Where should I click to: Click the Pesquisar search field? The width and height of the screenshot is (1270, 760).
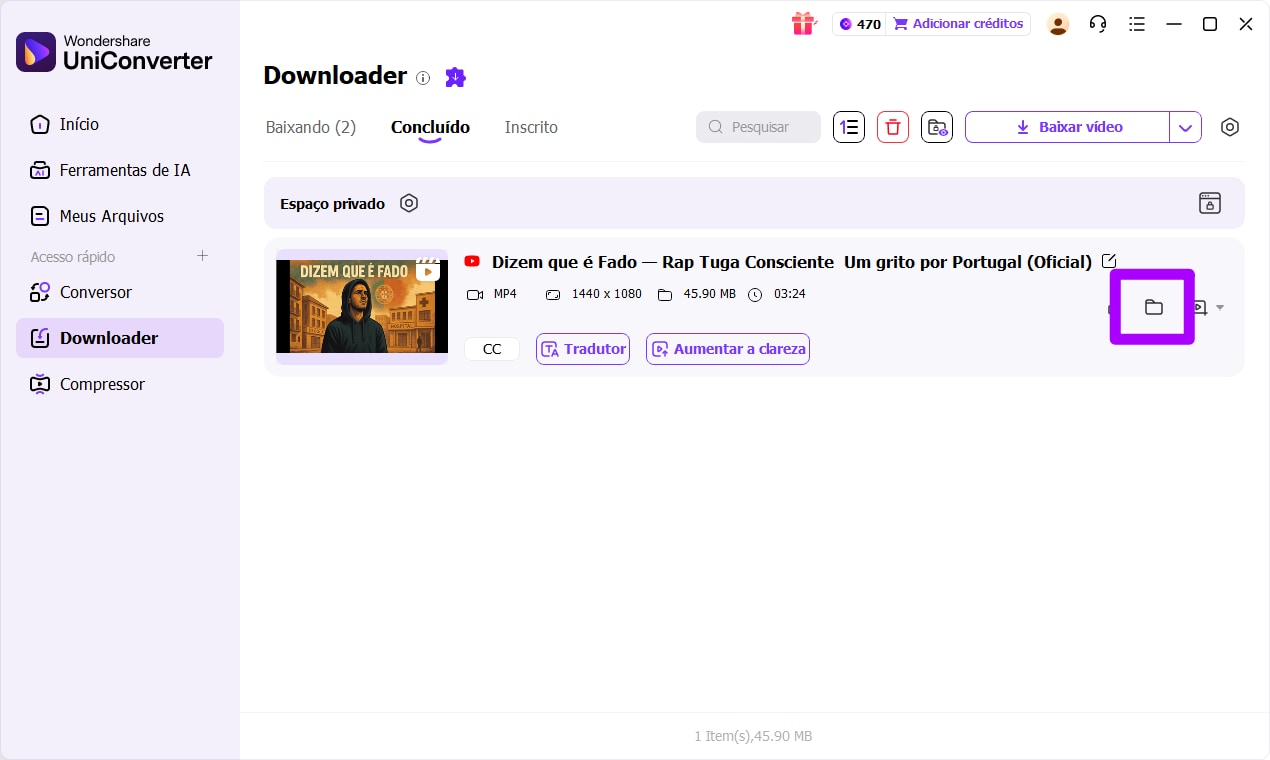coord(758,127)
